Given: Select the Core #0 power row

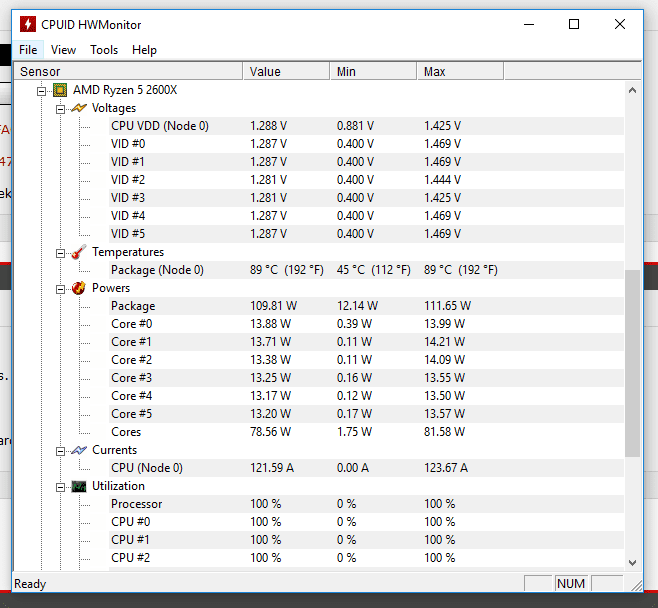Looking at the screenshot, I should (x=366, y=324).
